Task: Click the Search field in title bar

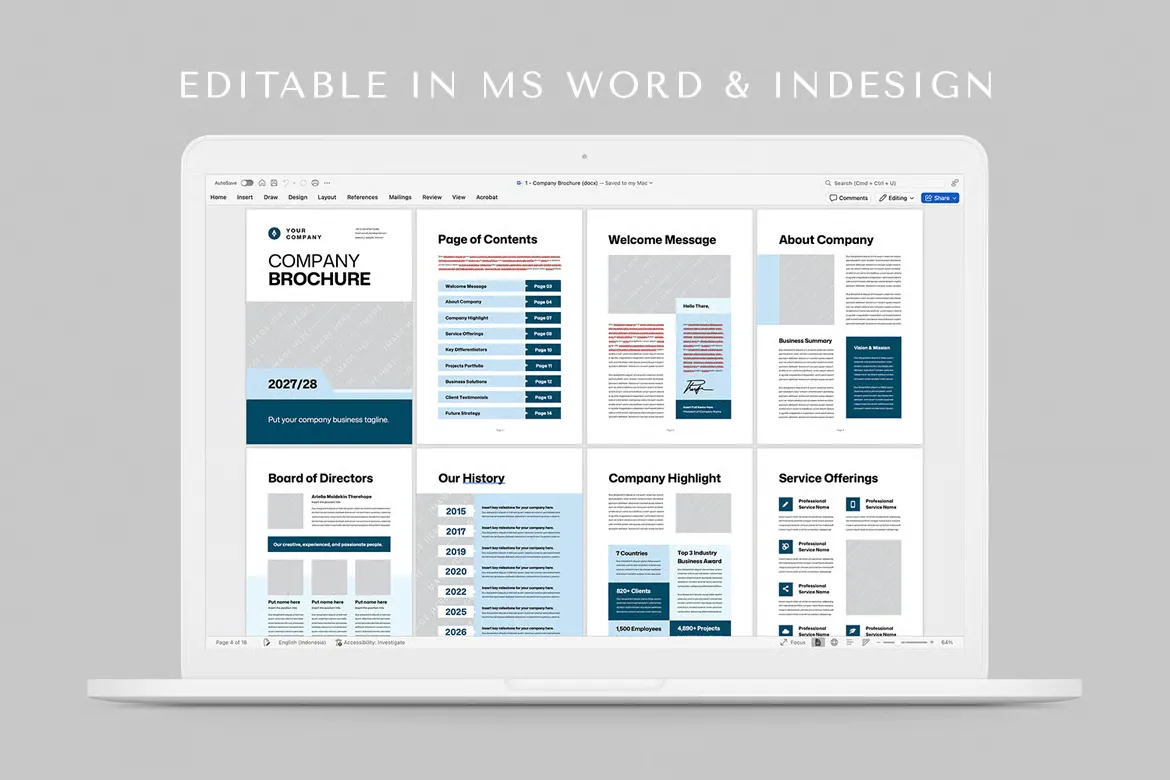Action: click(x=884, y=183)
